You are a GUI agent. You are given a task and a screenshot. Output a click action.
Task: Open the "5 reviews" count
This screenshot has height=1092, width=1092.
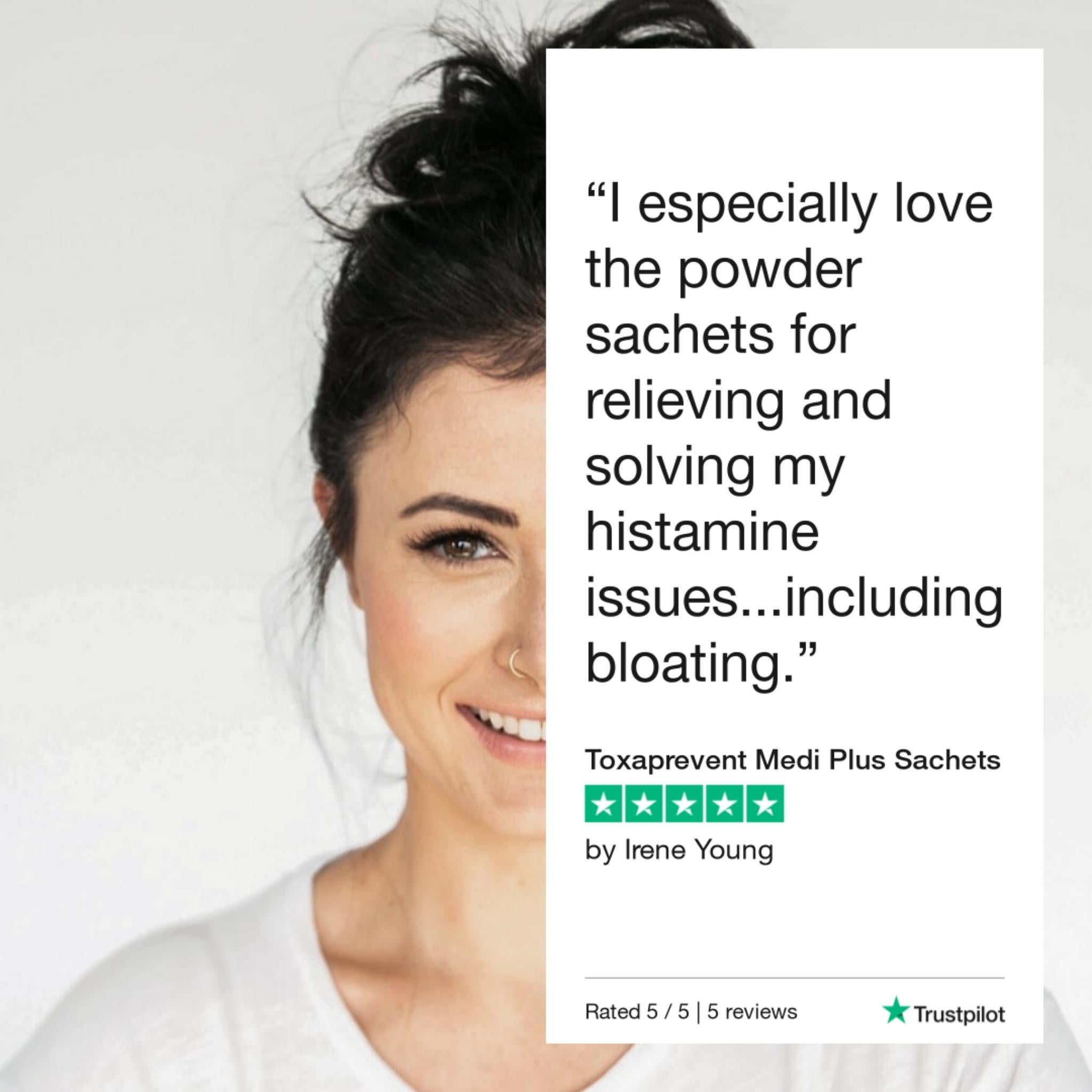click(x=752, y=1011)
